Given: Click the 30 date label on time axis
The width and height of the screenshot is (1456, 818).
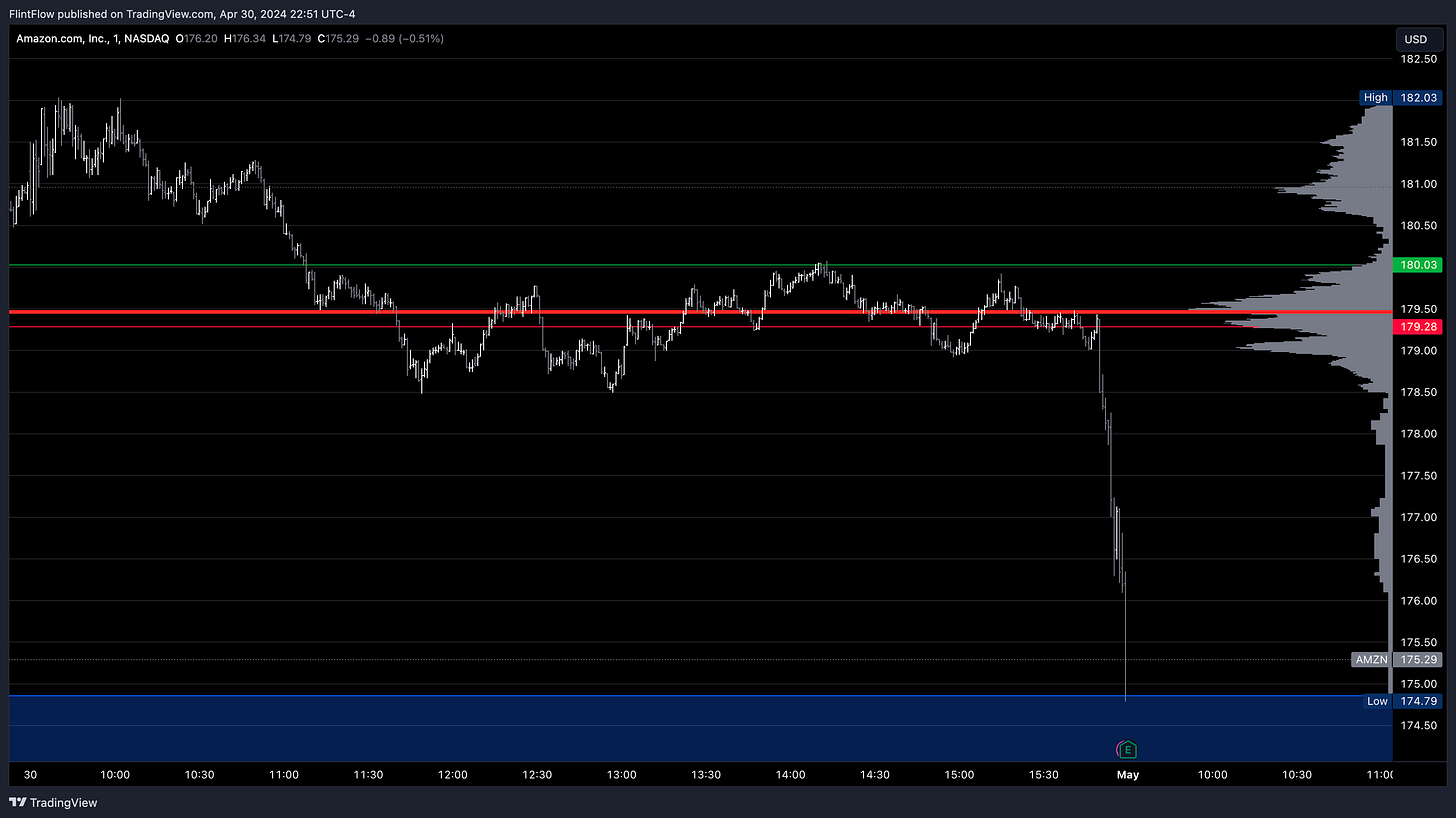Looking at the screenshot, I should tap(30, 775).
